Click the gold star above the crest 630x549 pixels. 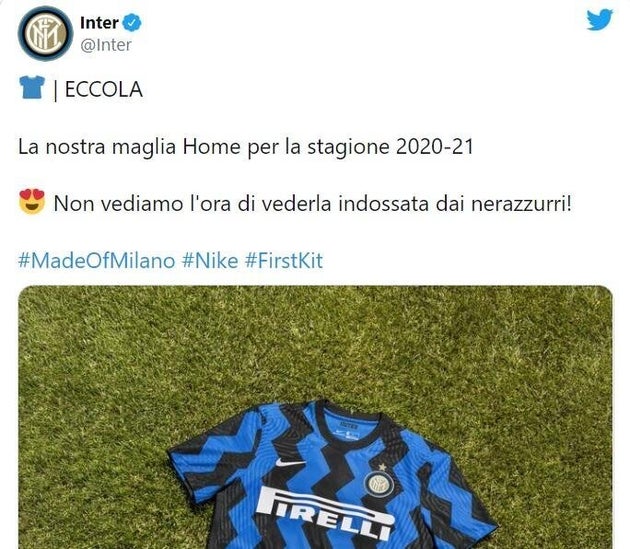382,467
